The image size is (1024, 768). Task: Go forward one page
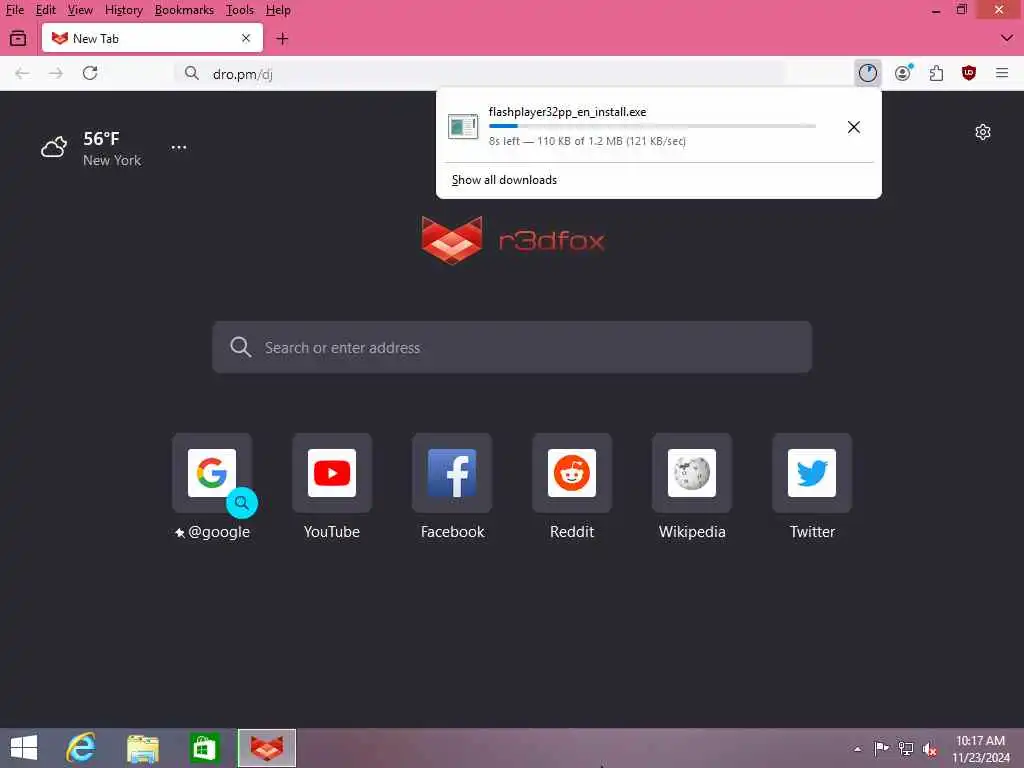click(56, 73)
